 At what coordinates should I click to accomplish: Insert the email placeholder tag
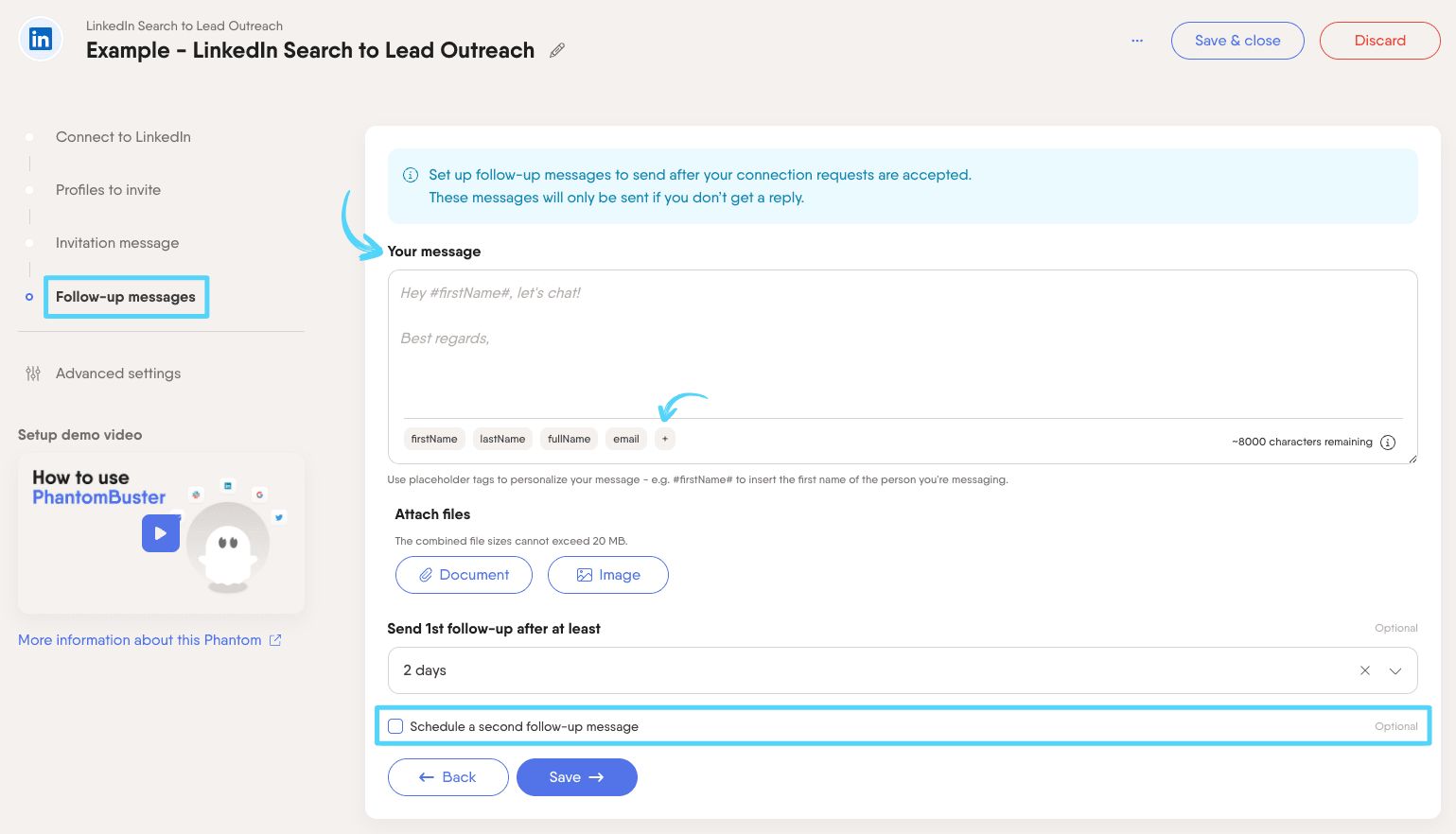coord(626,439)
